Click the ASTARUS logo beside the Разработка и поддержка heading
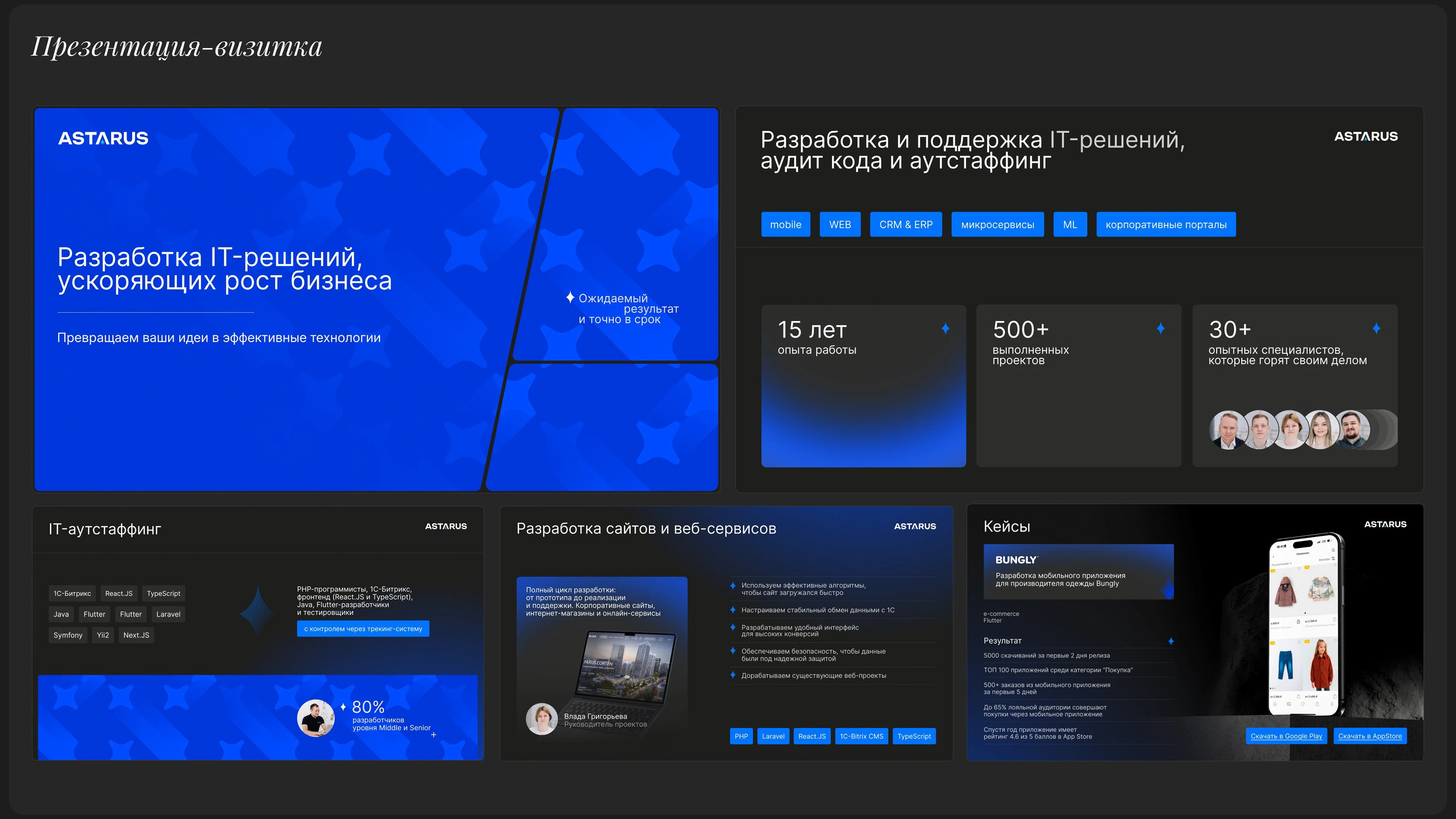Image resolution: width=1456 pixels, height=819 pixels. (1365, 136)
